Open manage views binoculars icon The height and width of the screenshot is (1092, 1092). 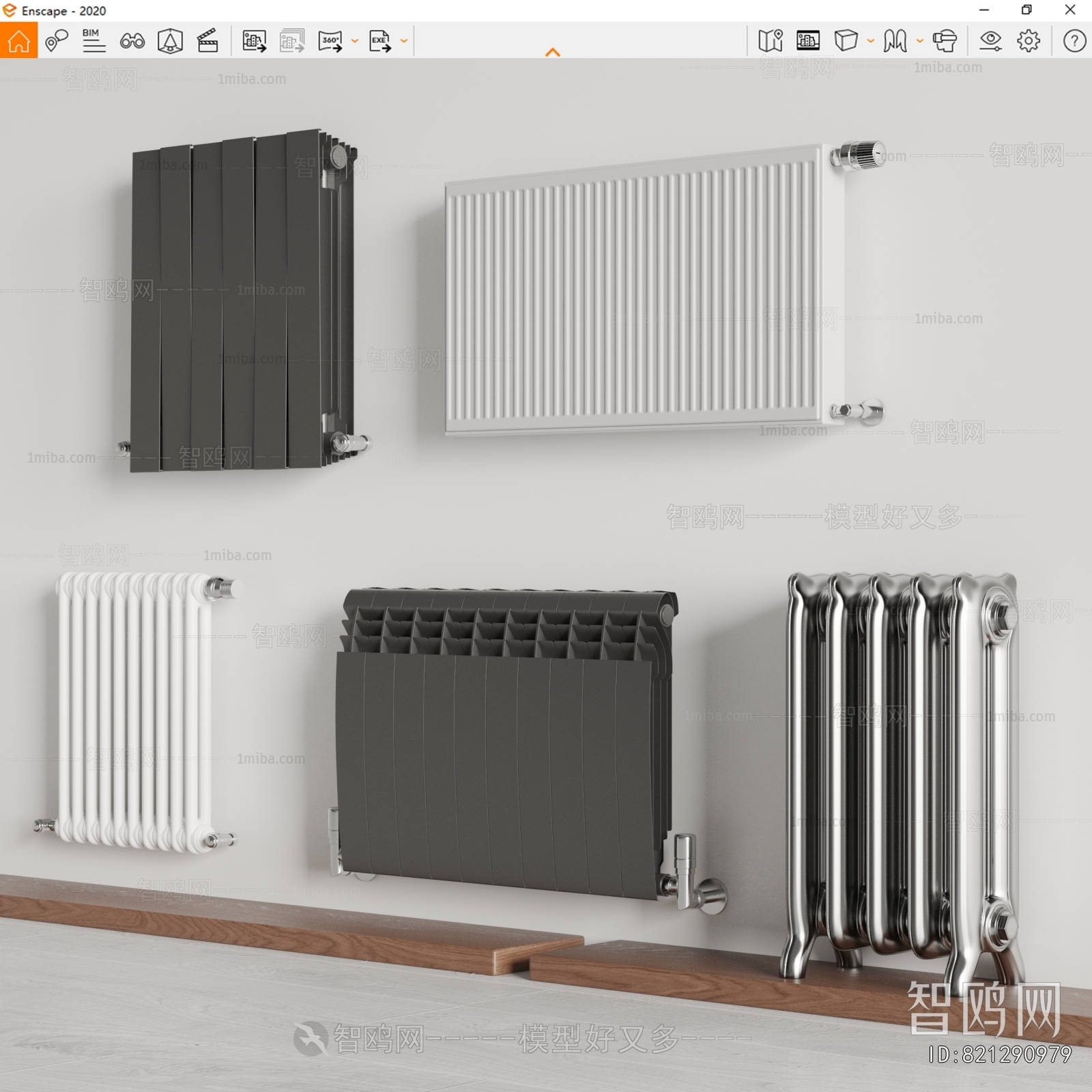click(132, 41)
